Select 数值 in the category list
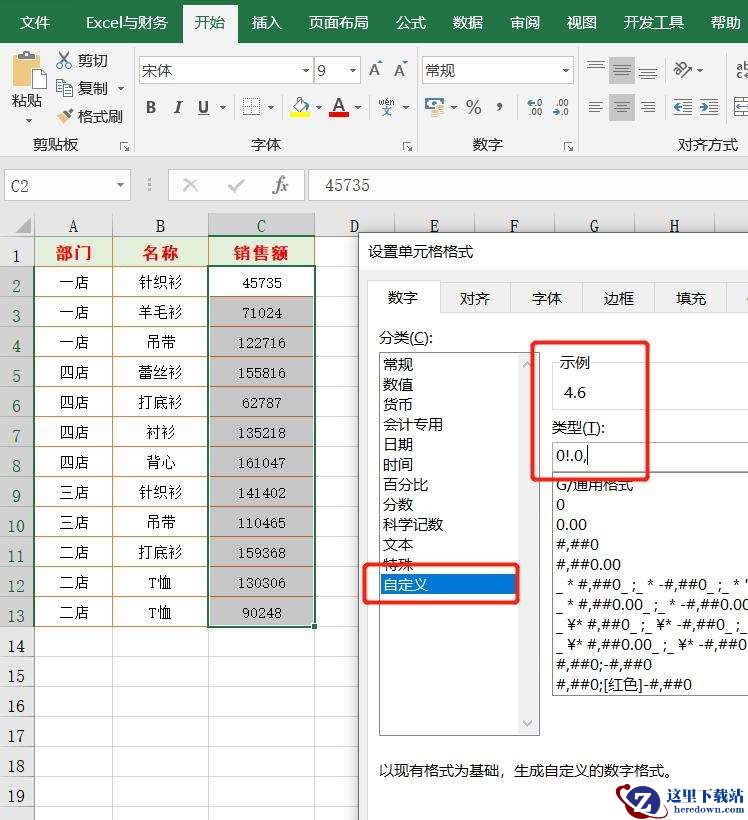The width and height of the screenshot is (748, 820). (x=398, y=384)
